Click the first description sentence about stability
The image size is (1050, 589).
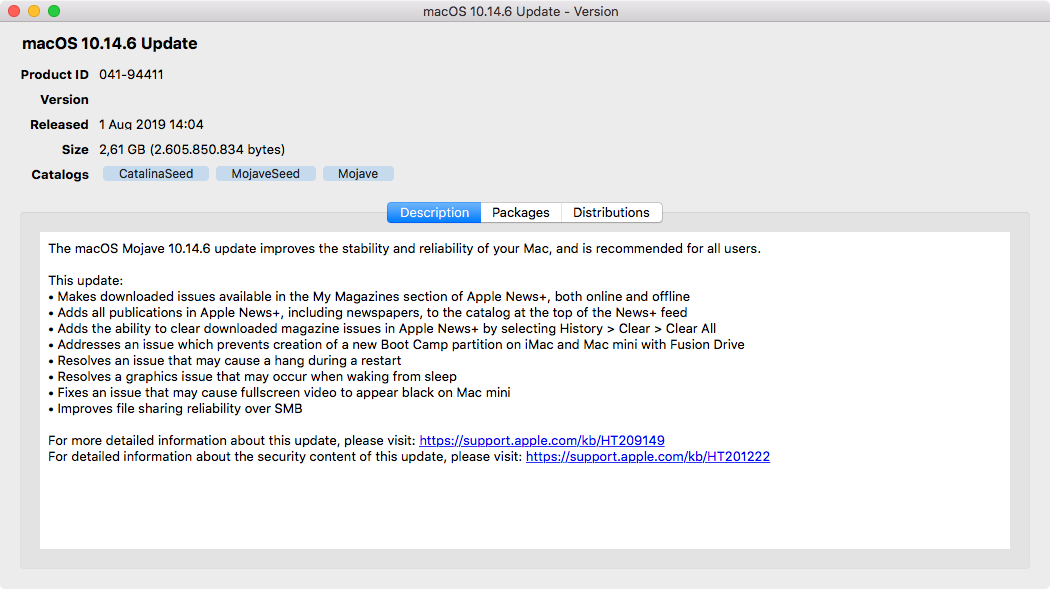(404, 248)
